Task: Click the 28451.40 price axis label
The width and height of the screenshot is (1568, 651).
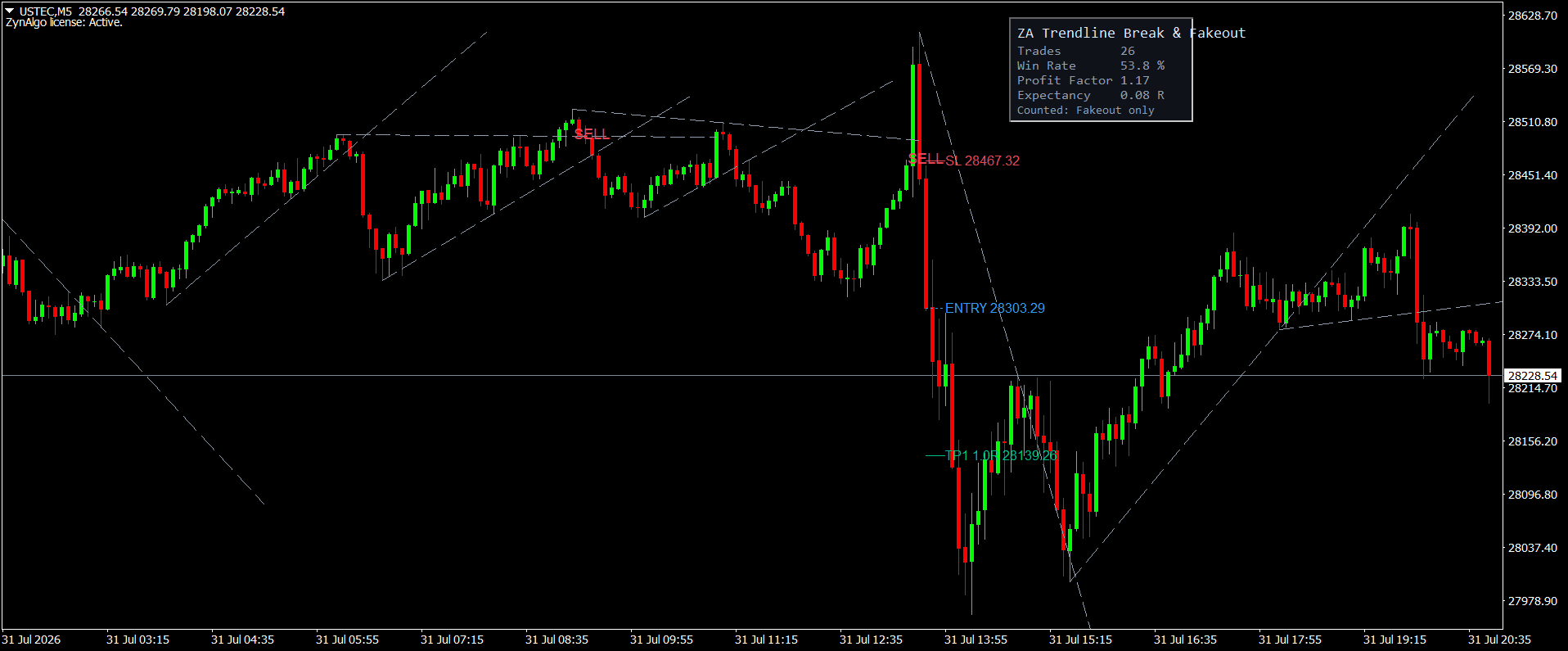Action: (x=1533, y=175)
